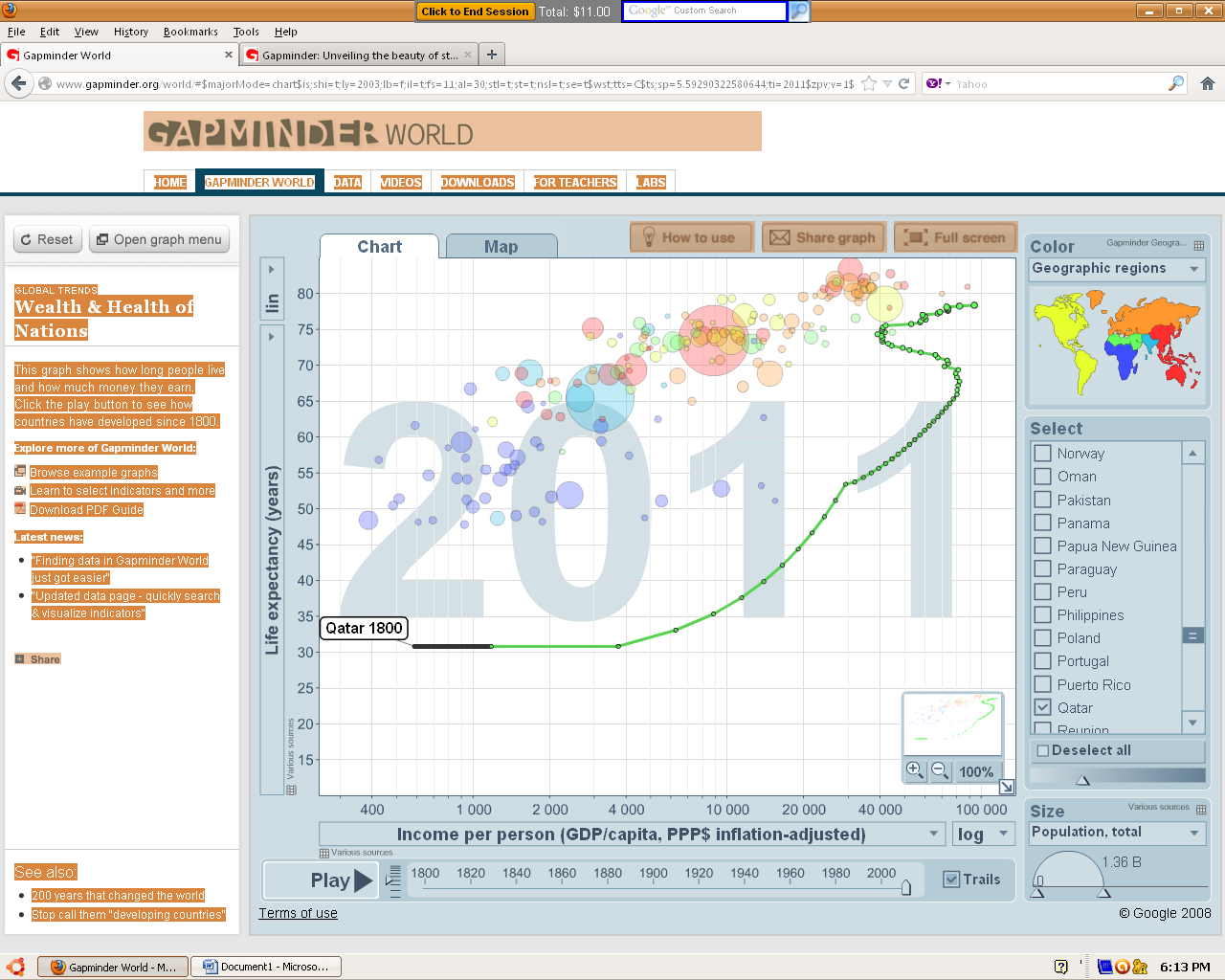Close the Gapminder World tab
Image resolution: width=1225 pixels, height=980 pixels.
229,55
